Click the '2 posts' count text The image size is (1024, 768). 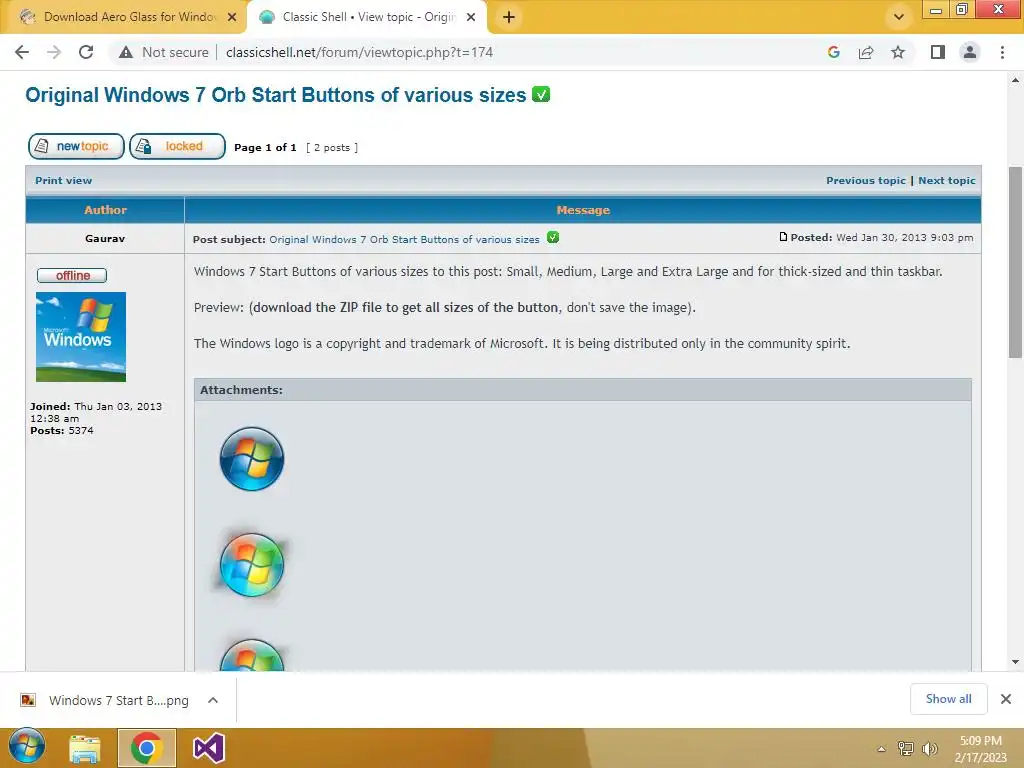click(331, 148)
